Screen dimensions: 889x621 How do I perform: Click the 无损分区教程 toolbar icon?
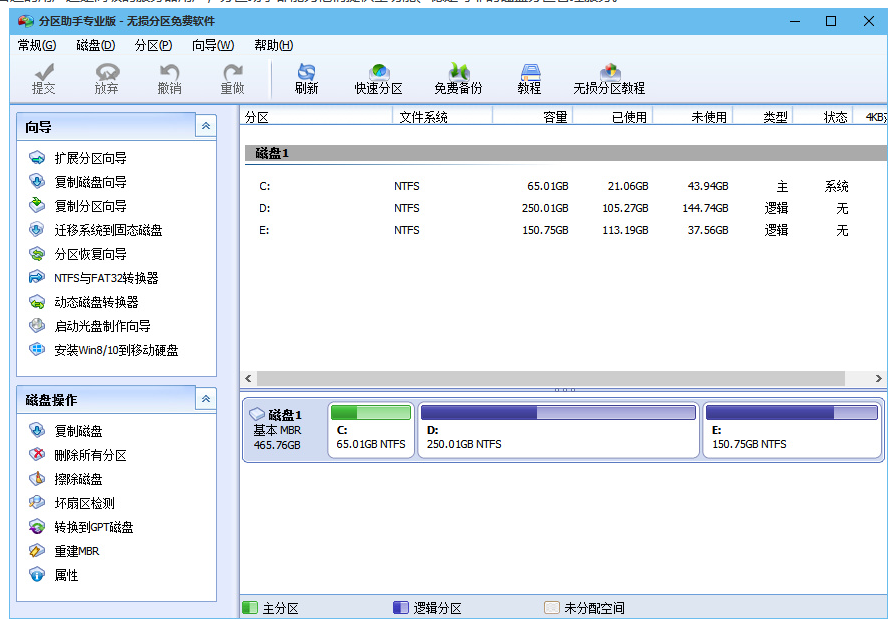tap(609, 79)
